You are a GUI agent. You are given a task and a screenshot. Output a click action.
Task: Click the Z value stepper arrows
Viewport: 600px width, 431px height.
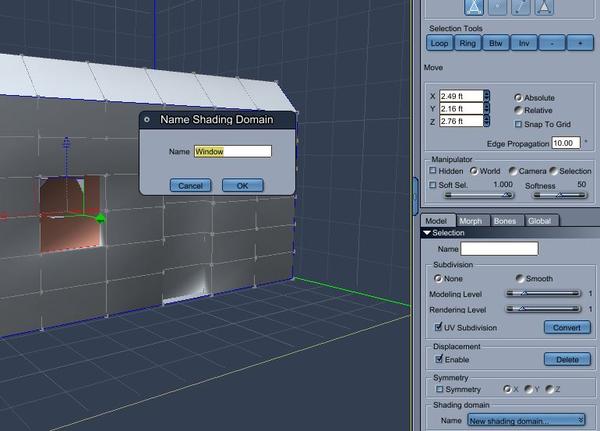(x=487, y=121)
